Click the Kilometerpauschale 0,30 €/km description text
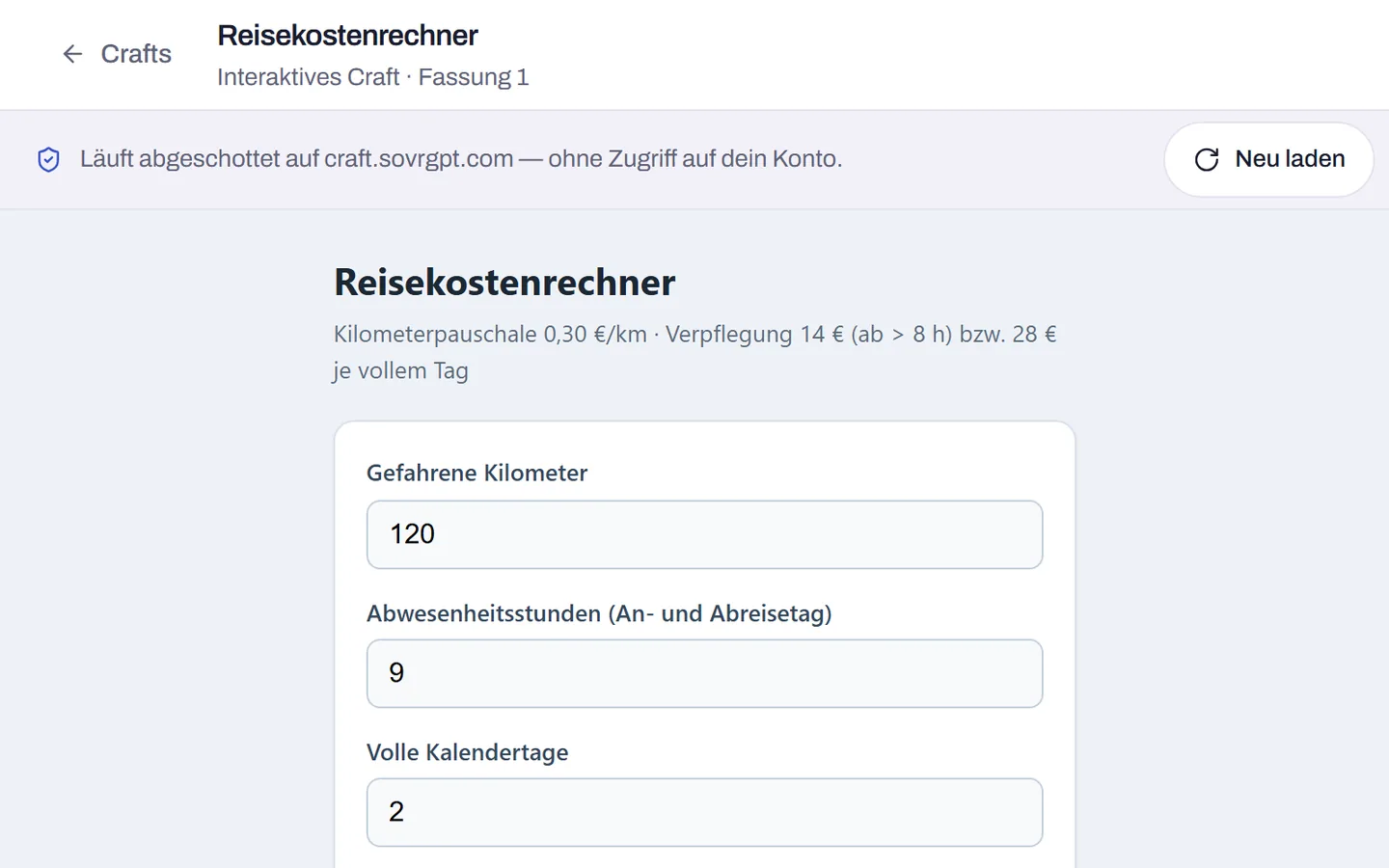 pos(695,352)
